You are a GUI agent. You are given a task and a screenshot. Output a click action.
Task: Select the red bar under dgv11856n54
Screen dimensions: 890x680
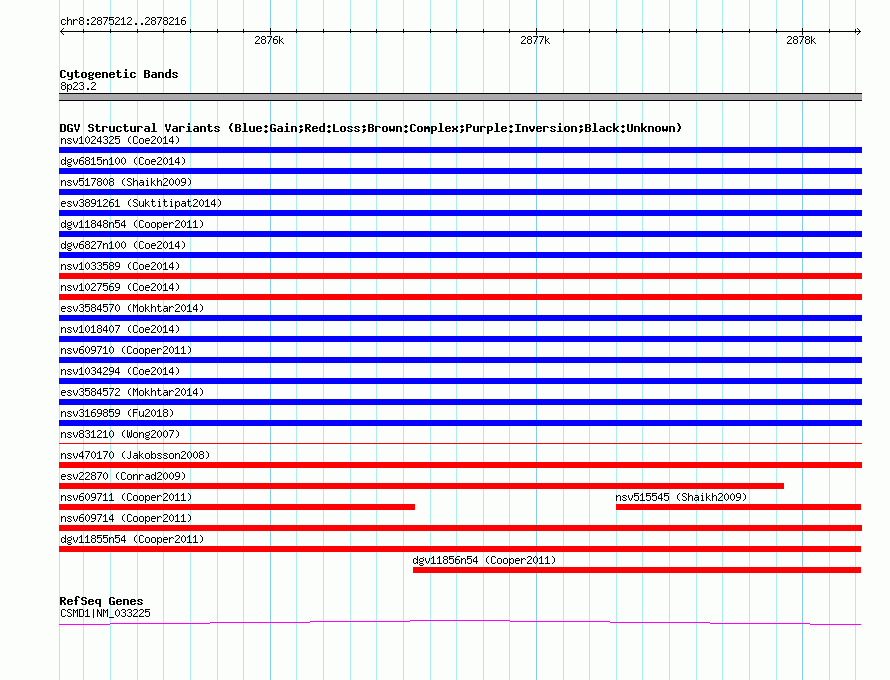point(637,570)
